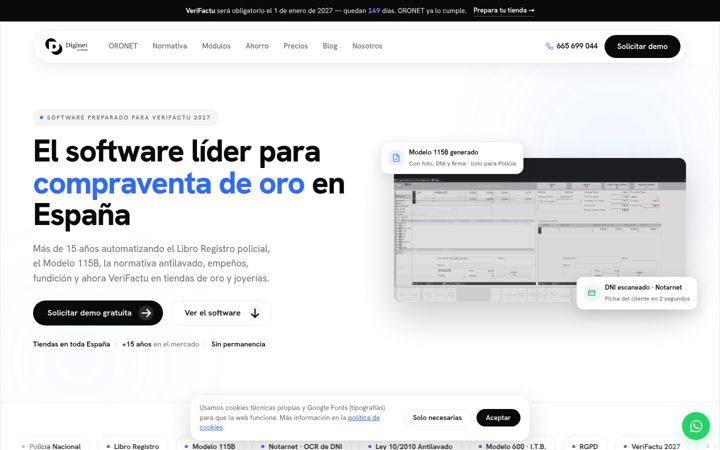Go to Módulos in the navigation

(x=216, y=46)
